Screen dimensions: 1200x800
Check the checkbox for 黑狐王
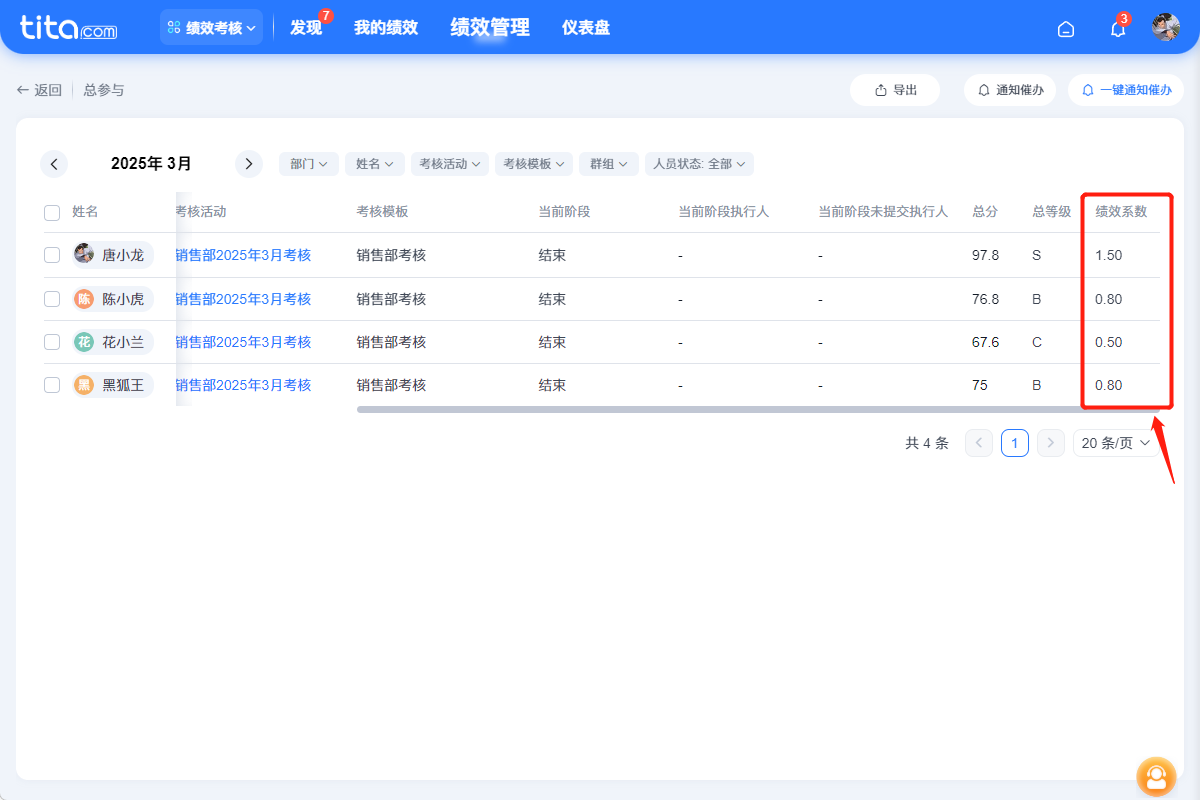[52, 384]
